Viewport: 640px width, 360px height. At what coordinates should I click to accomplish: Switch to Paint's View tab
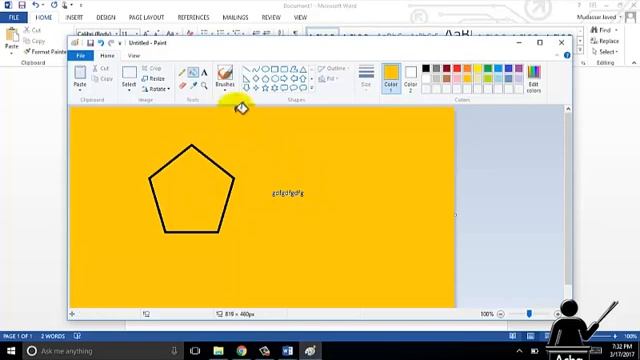[133, 56]
